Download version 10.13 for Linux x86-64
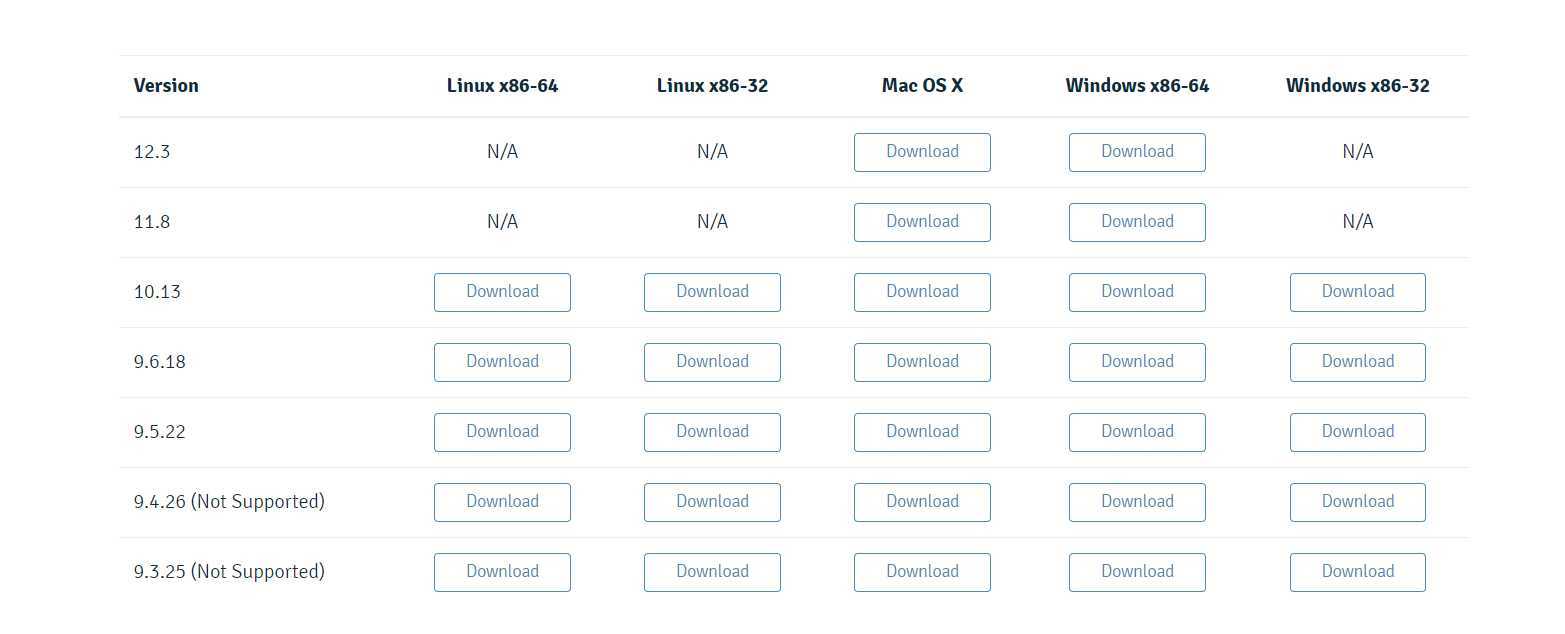The width and height of the screenshot is (1565, 634). coord(502,292)
